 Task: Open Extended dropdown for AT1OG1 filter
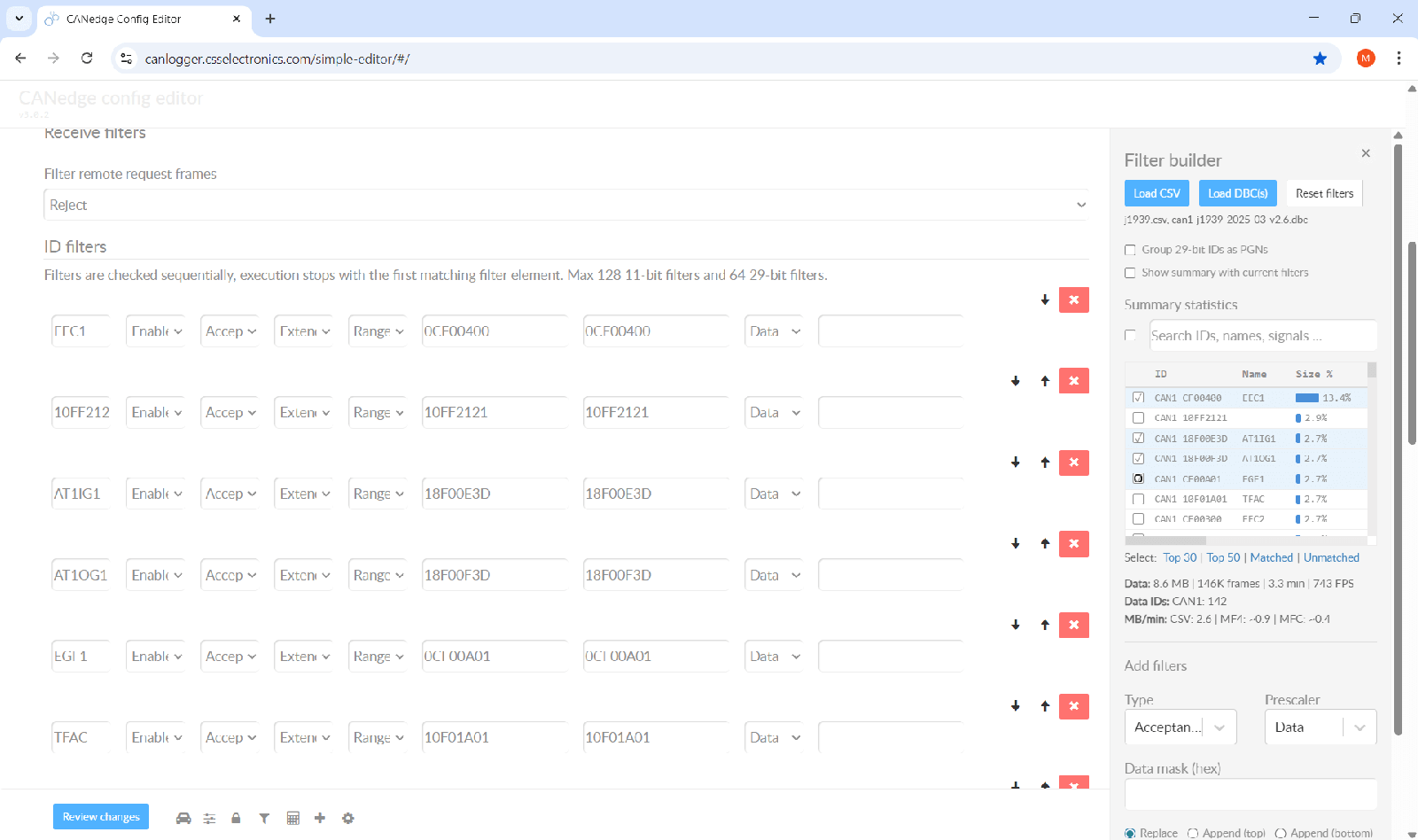point(304,575)
